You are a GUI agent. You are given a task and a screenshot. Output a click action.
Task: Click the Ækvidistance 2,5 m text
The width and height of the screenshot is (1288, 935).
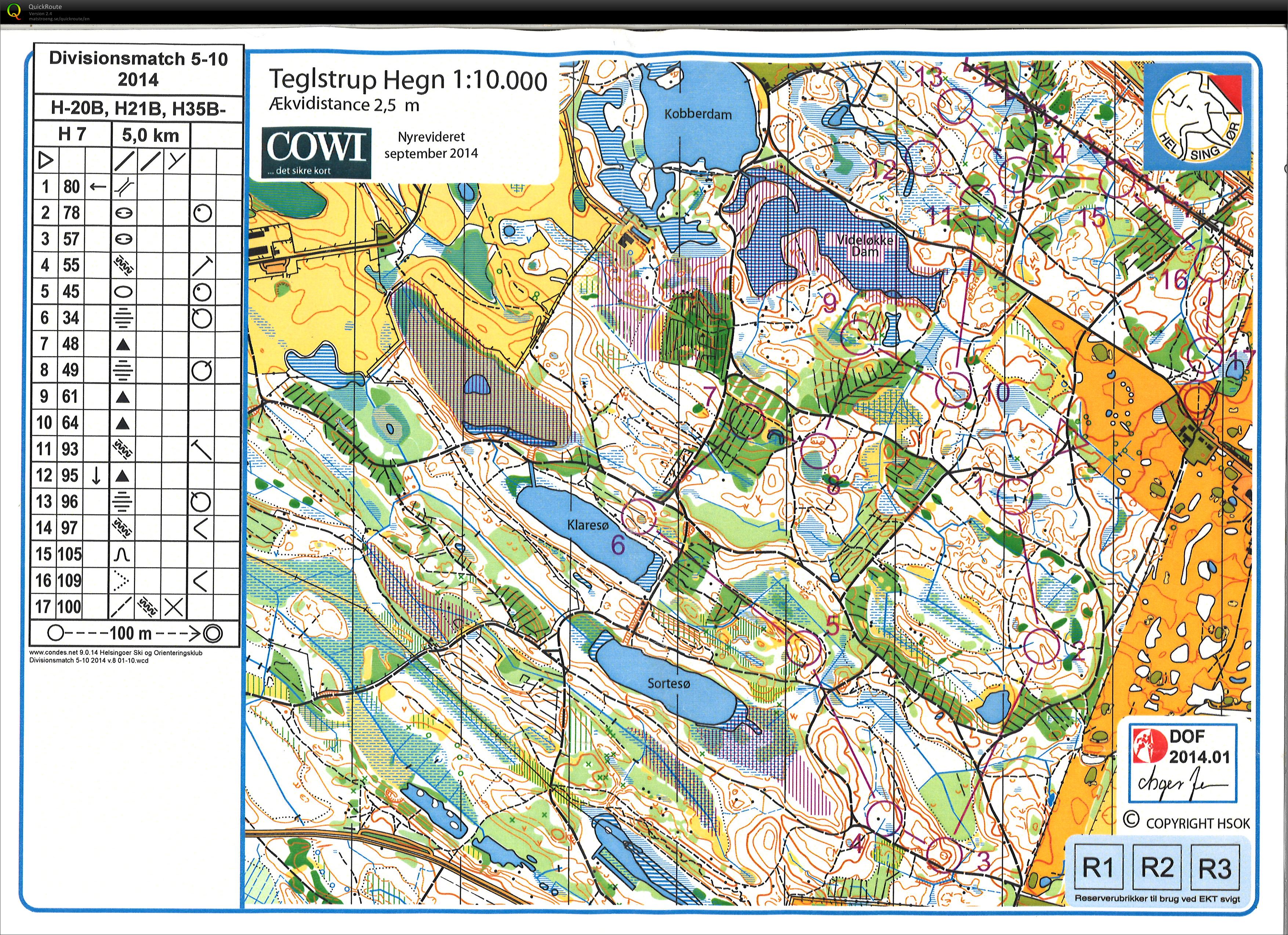344,105
